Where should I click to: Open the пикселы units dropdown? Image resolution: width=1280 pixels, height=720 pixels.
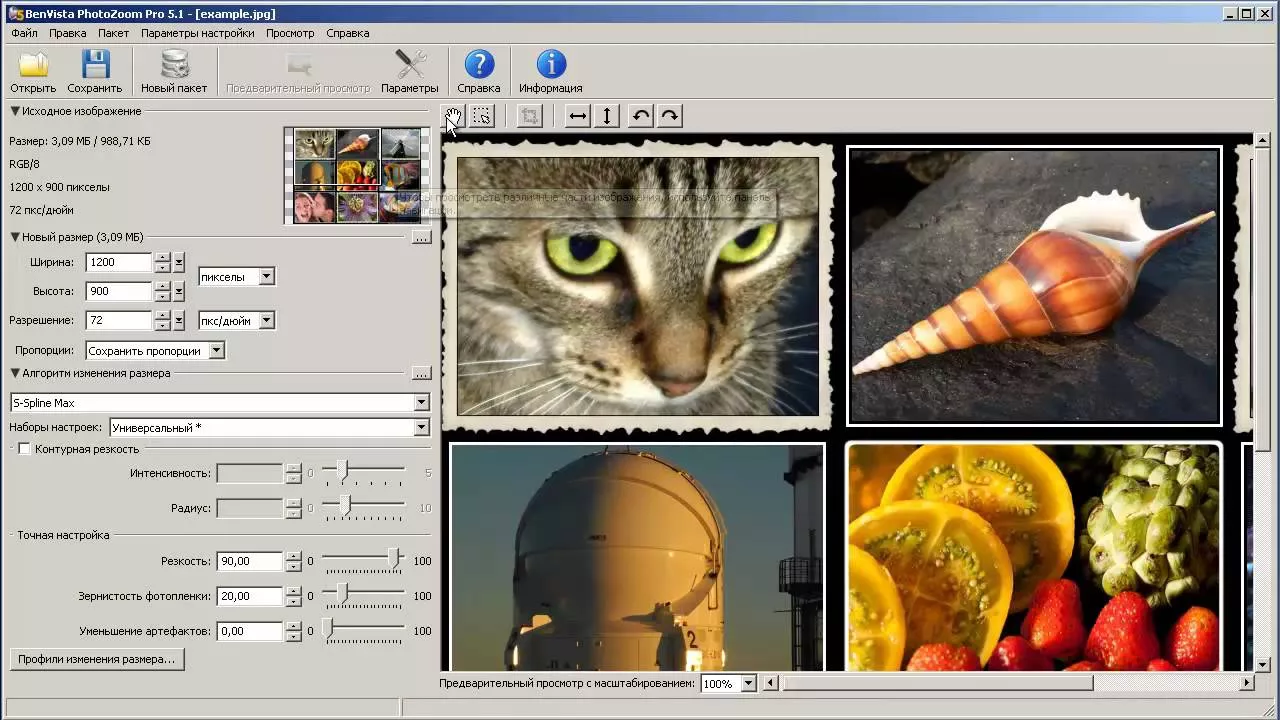[x=266, y=277]
